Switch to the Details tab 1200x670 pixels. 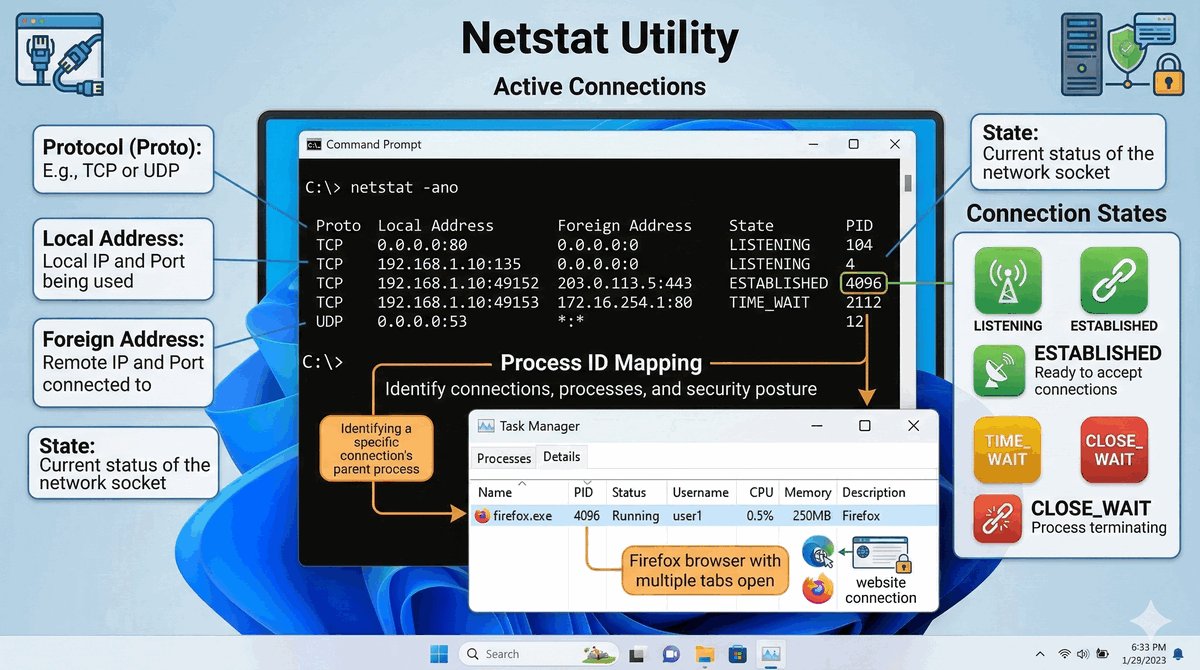click(x=561, y=457)
